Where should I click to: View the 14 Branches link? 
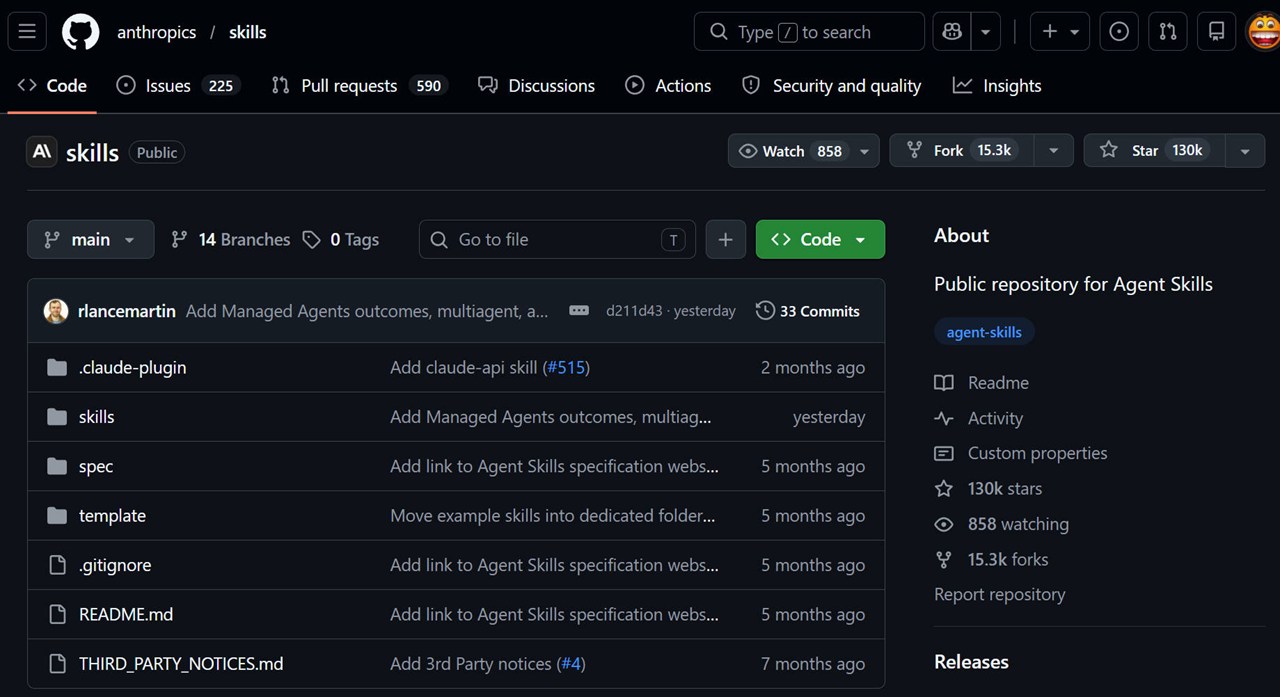pos(231,239)
